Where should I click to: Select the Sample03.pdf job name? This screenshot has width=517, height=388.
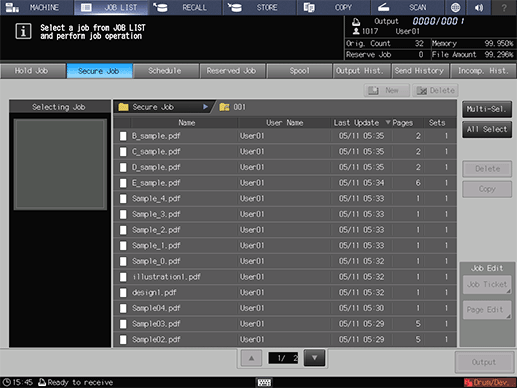click(156, 324)
